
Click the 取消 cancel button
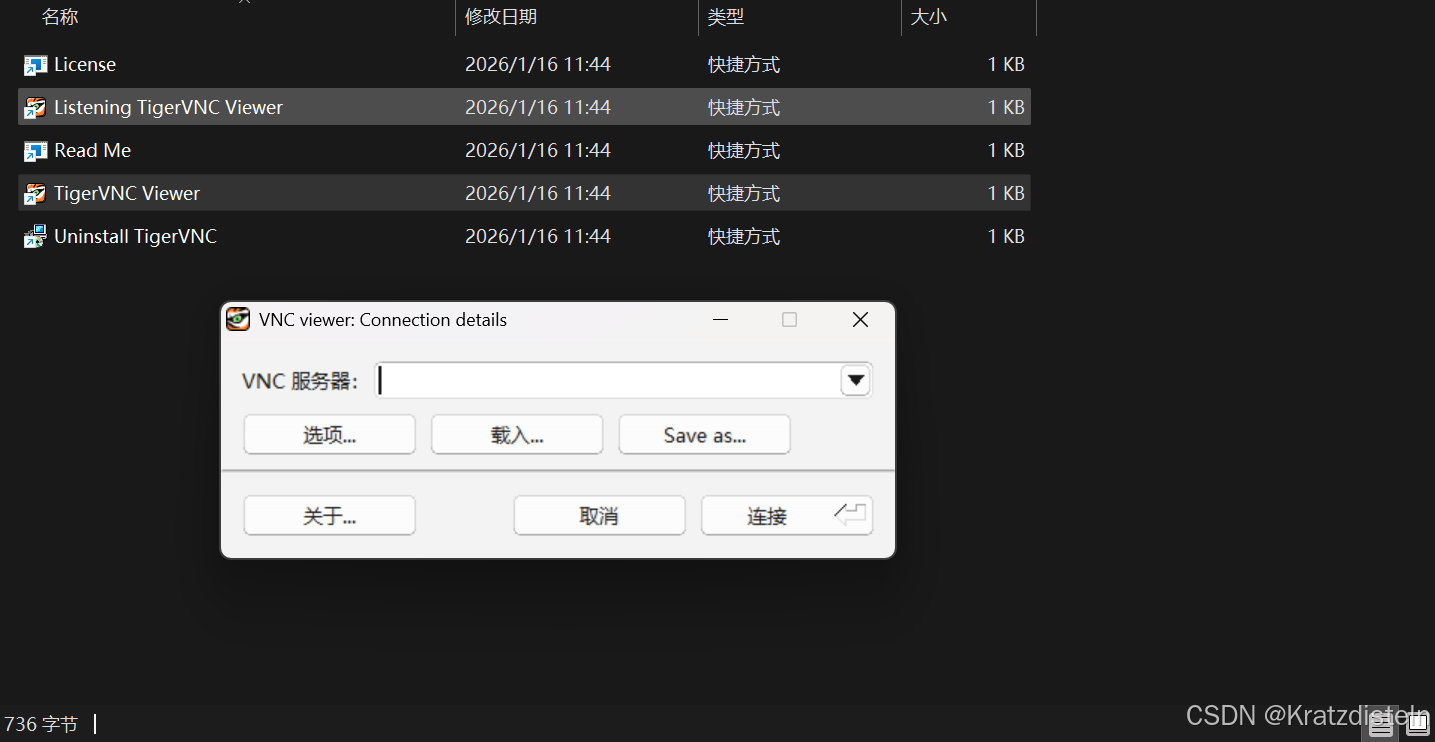[600, 516]
